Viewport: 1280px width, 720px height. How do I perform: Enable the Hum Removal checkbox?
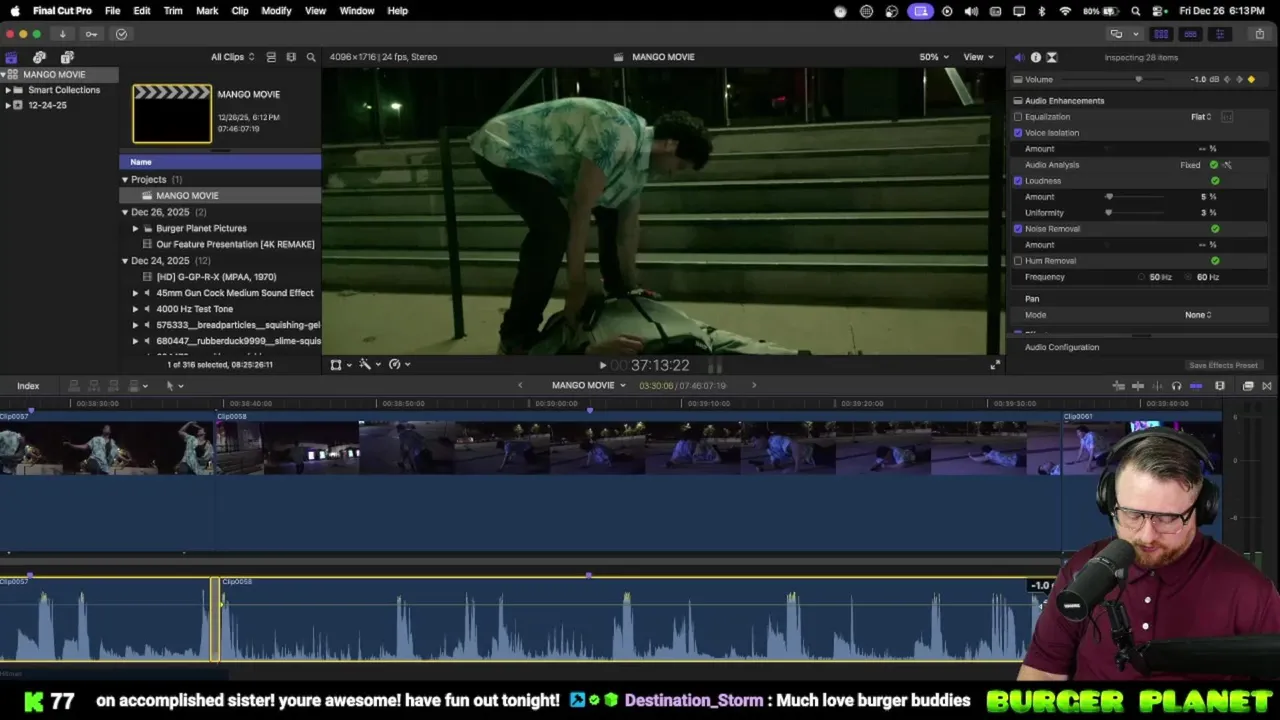click(1018, 261)
